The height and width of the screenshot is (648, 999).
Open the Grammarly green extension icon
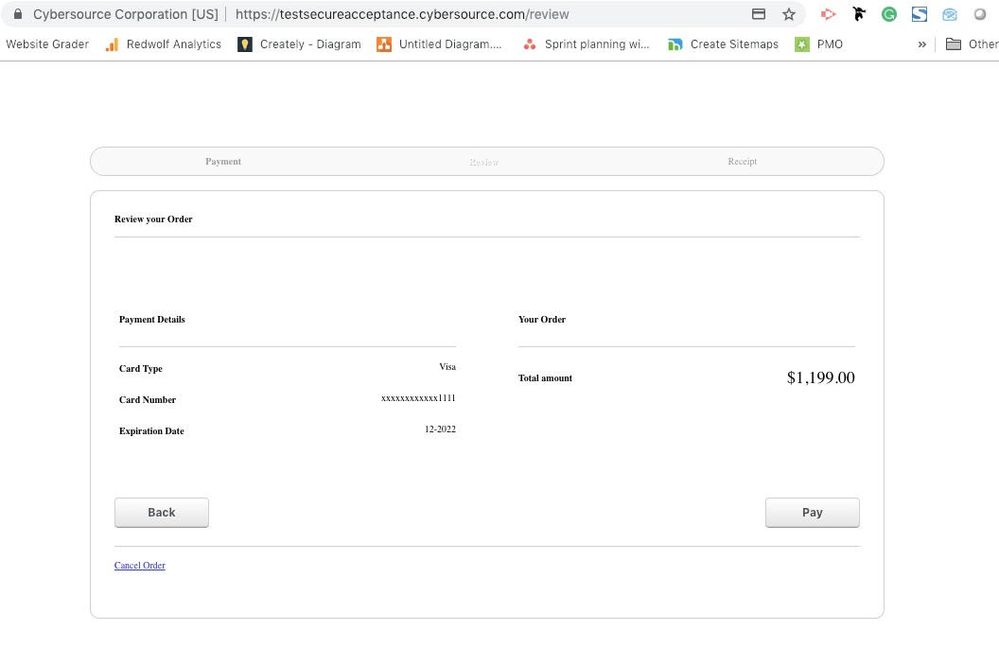click(889, 14)
